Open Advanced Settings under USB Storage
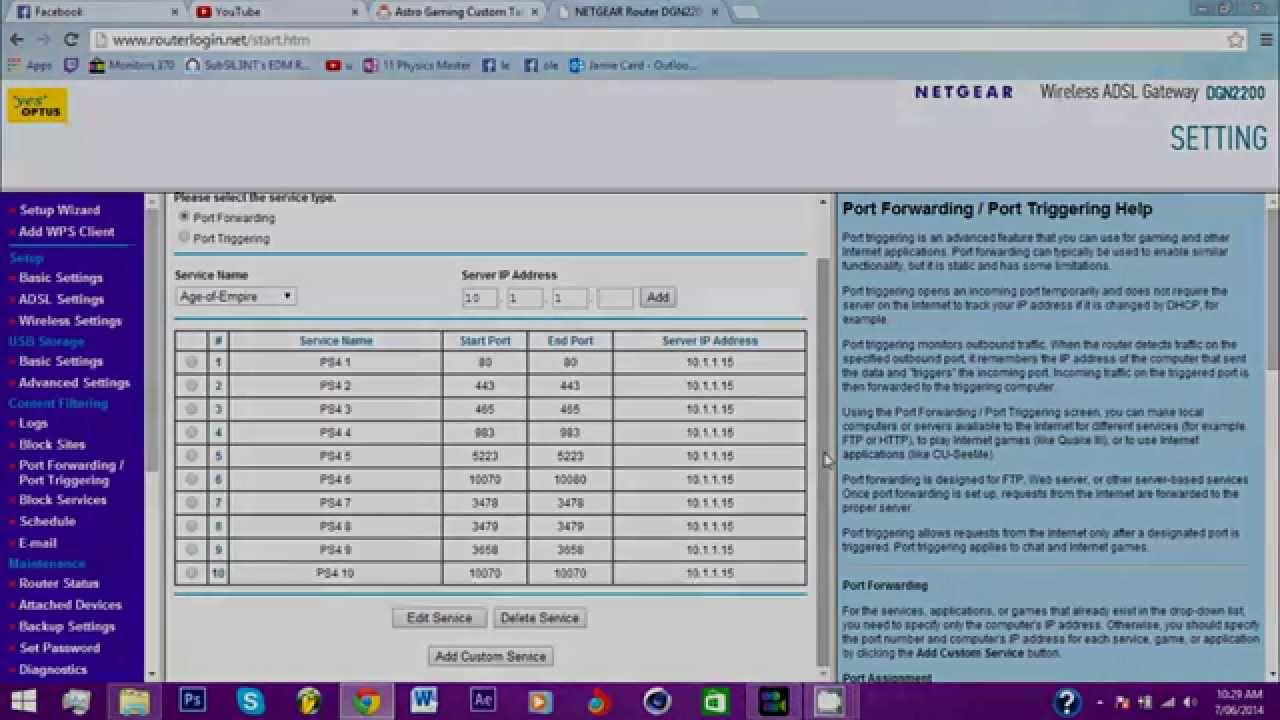 74,383
